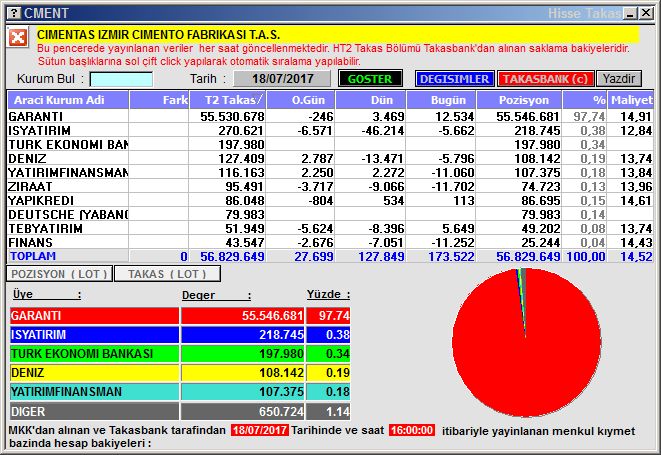The width and height of the screenshot is (661, 455).
Task: Click the yellow CIMENTAS company title
Action: tap(159, 35)
